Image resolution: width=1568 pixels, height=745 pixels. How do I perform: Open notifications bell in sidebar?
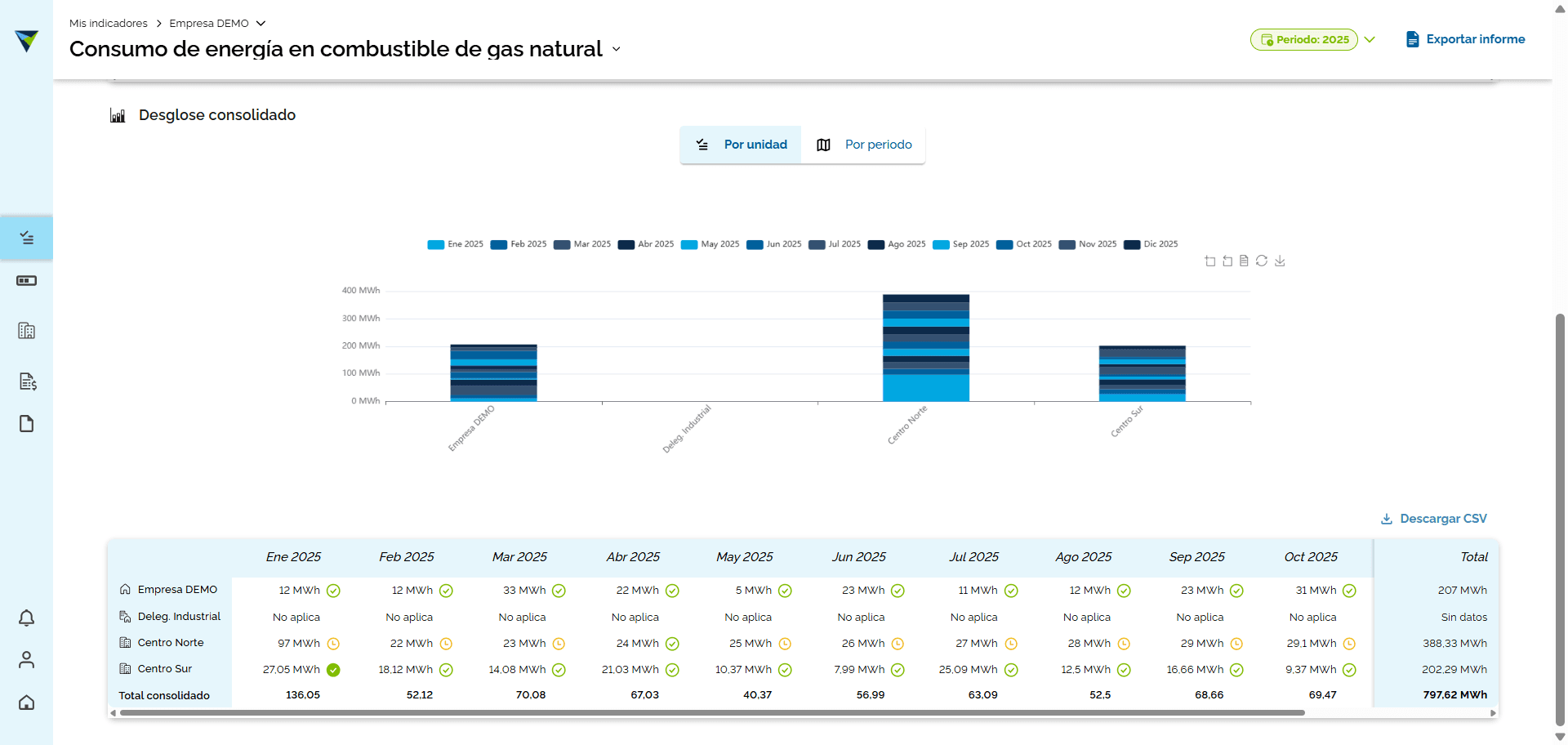pos(27,618)
